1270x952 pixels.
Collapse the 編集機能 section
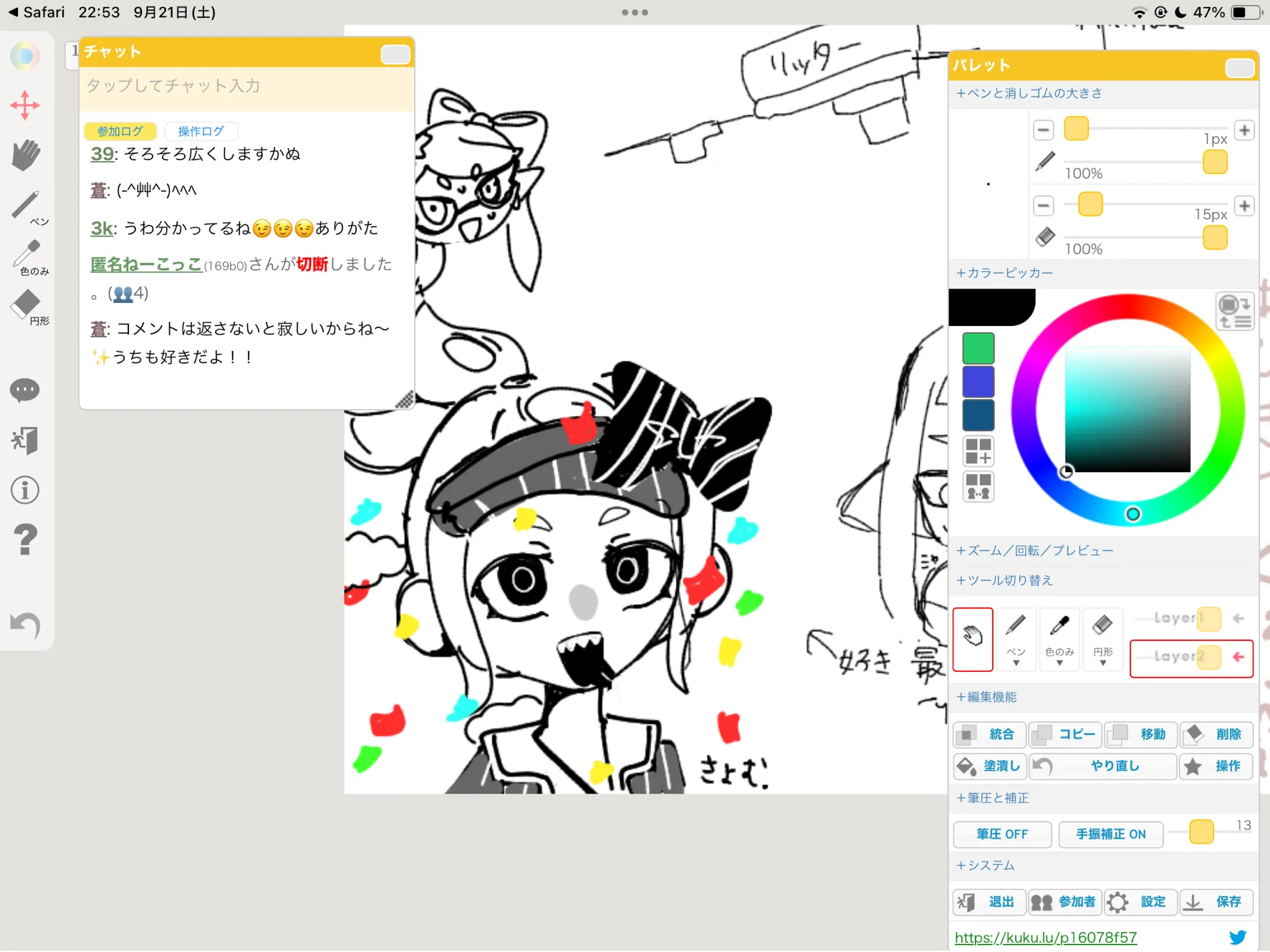[x=986, y=697]
